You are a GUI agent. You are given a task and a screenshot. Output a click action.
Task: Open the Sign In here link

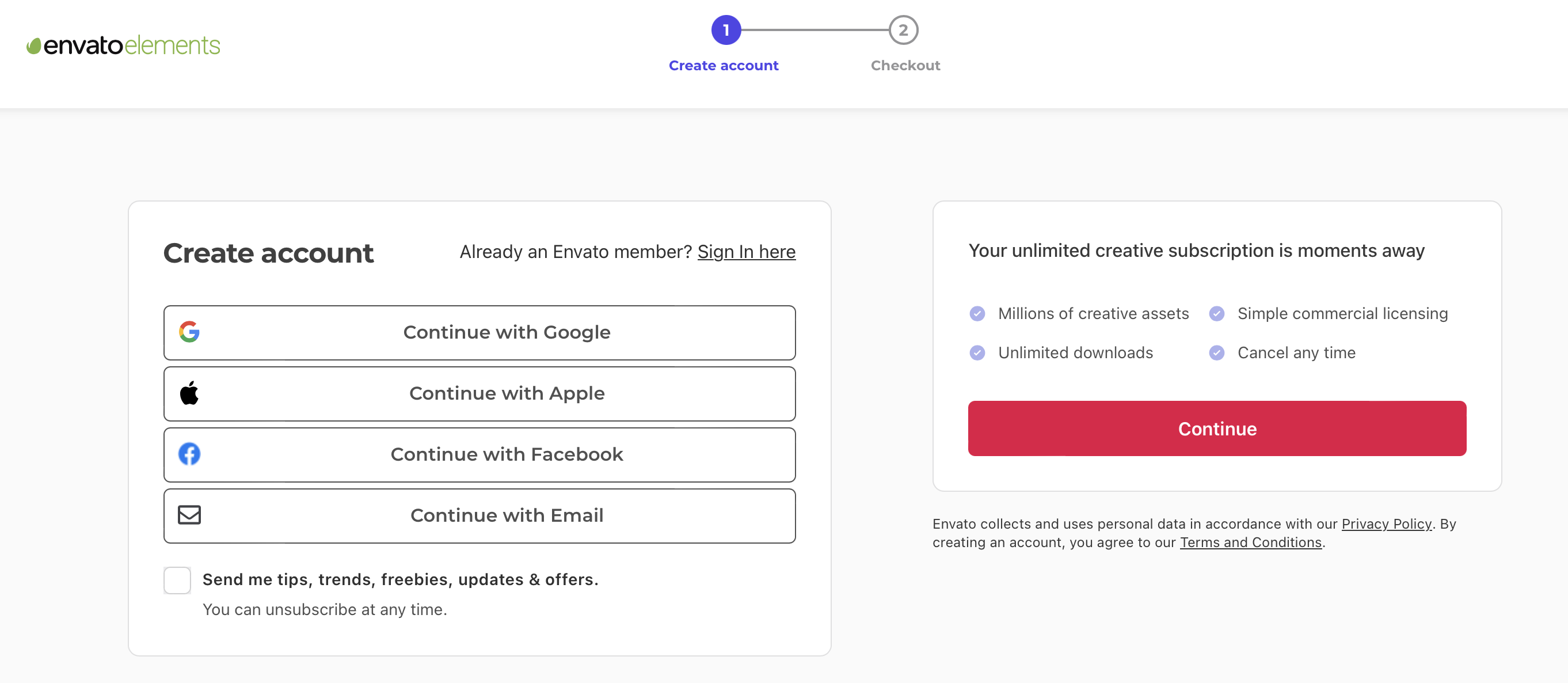click(x=746, y=252)
